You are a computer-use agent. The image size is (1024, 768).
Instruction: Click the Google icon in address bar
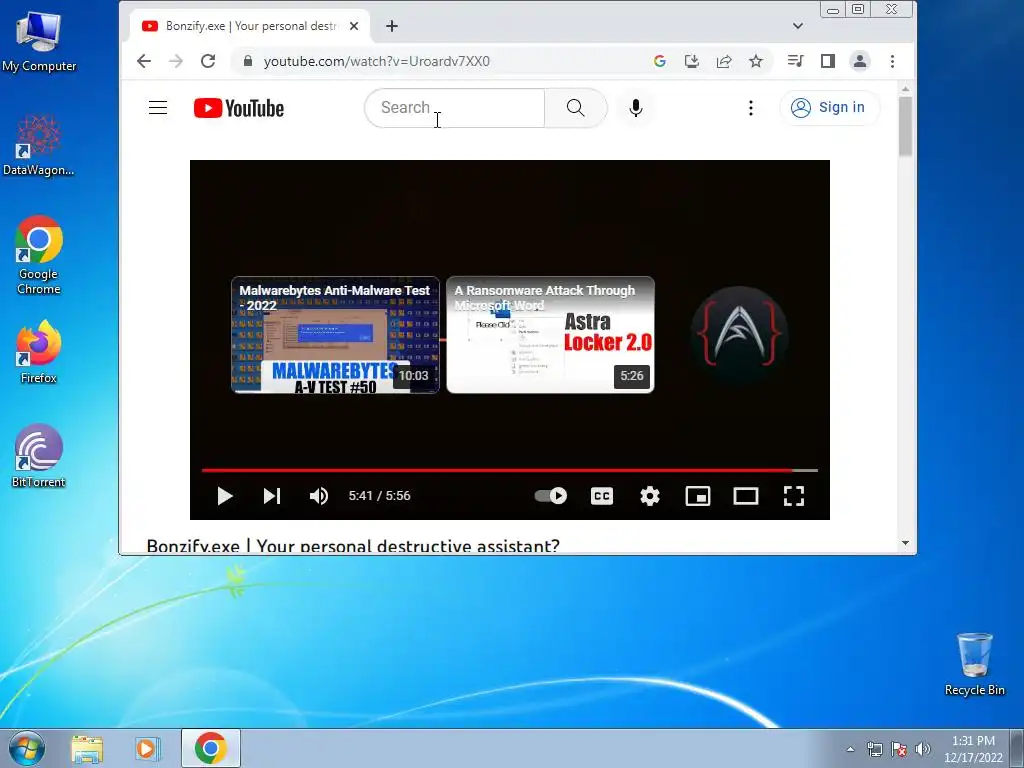pos(660,61)
